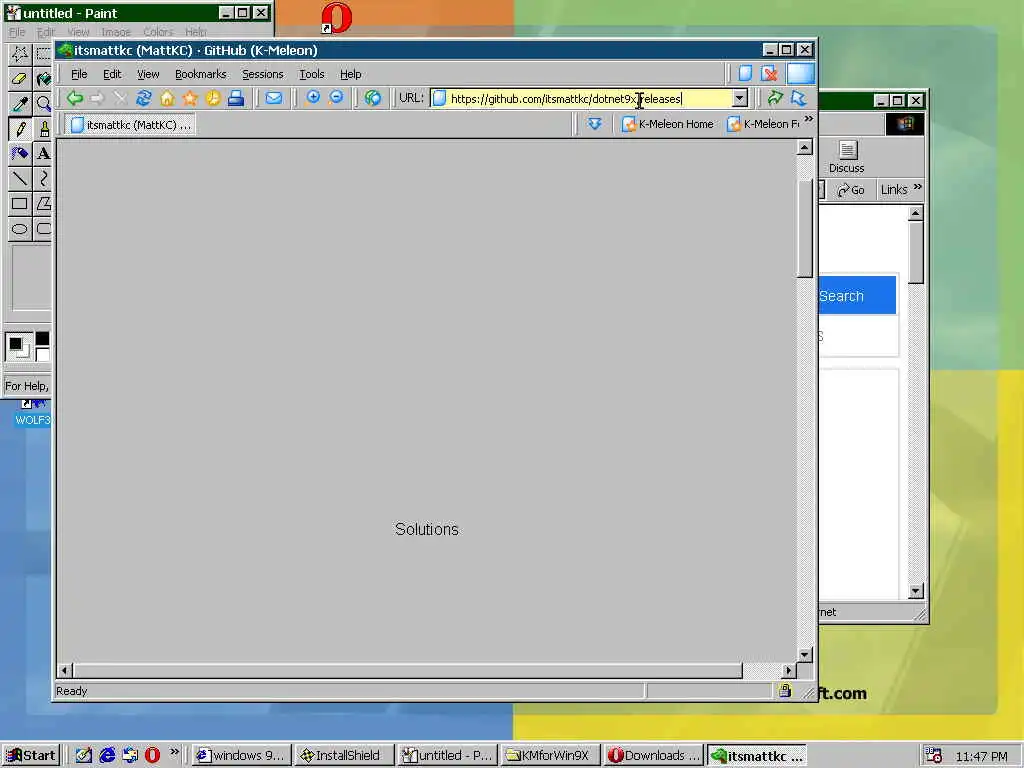Viewport: 1024px width, 768px height.
Task: Open the Help menu in K-Meleon
Action: coord(351,74)
